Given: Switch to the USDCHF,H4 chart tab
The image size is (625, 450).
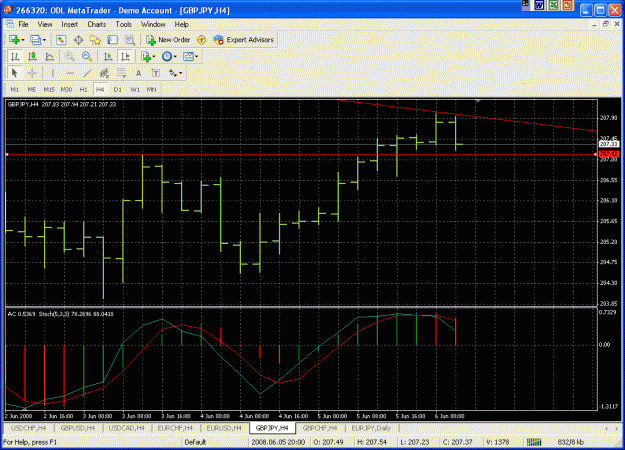Looking at the screenshot, I should [28, 428].
